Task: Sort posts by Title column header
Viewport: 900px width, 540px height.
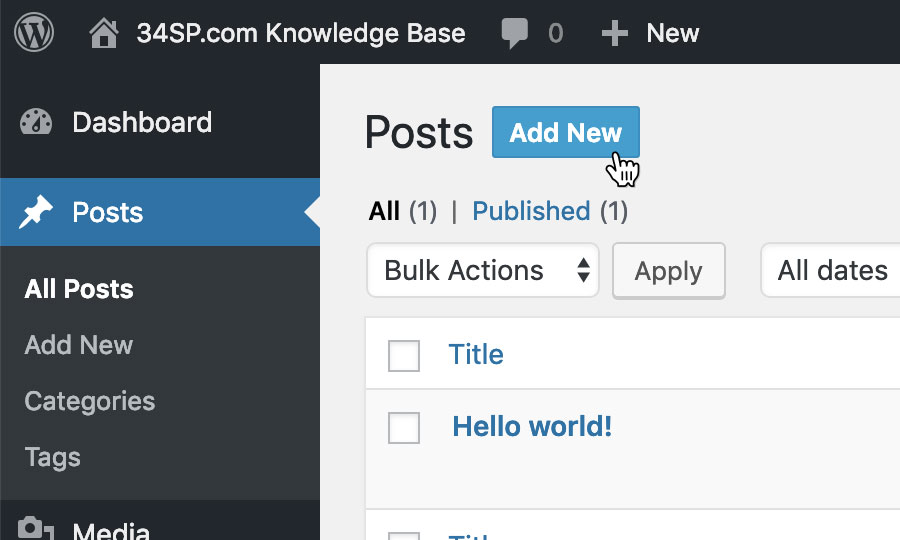Action: 476,354
